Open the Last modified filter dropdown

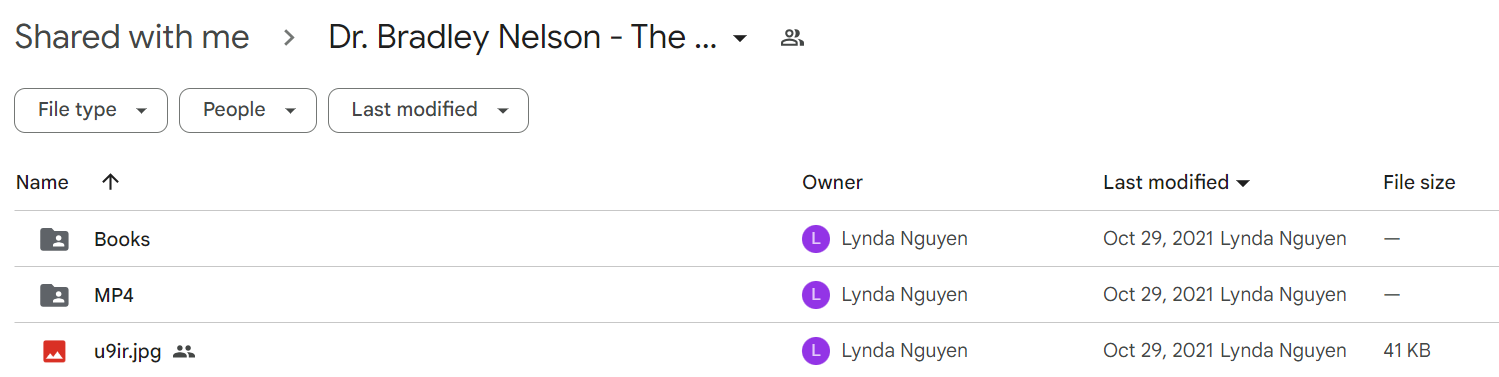pyautogui.click(x=428, y=110)
